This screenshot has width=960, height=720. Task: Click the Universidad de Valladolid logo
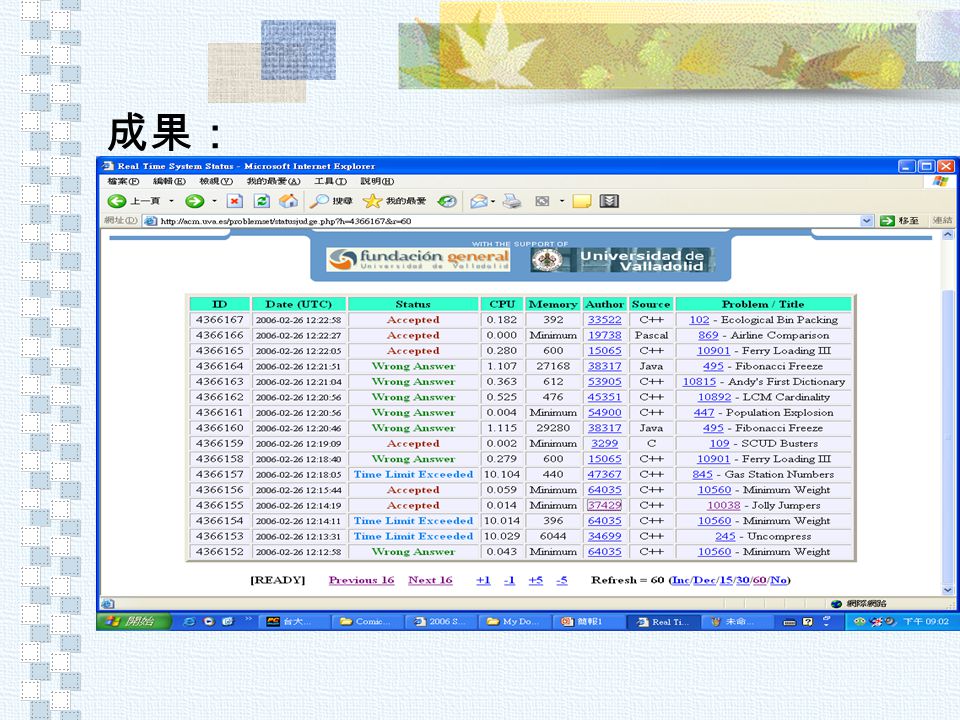click(623, 260)
